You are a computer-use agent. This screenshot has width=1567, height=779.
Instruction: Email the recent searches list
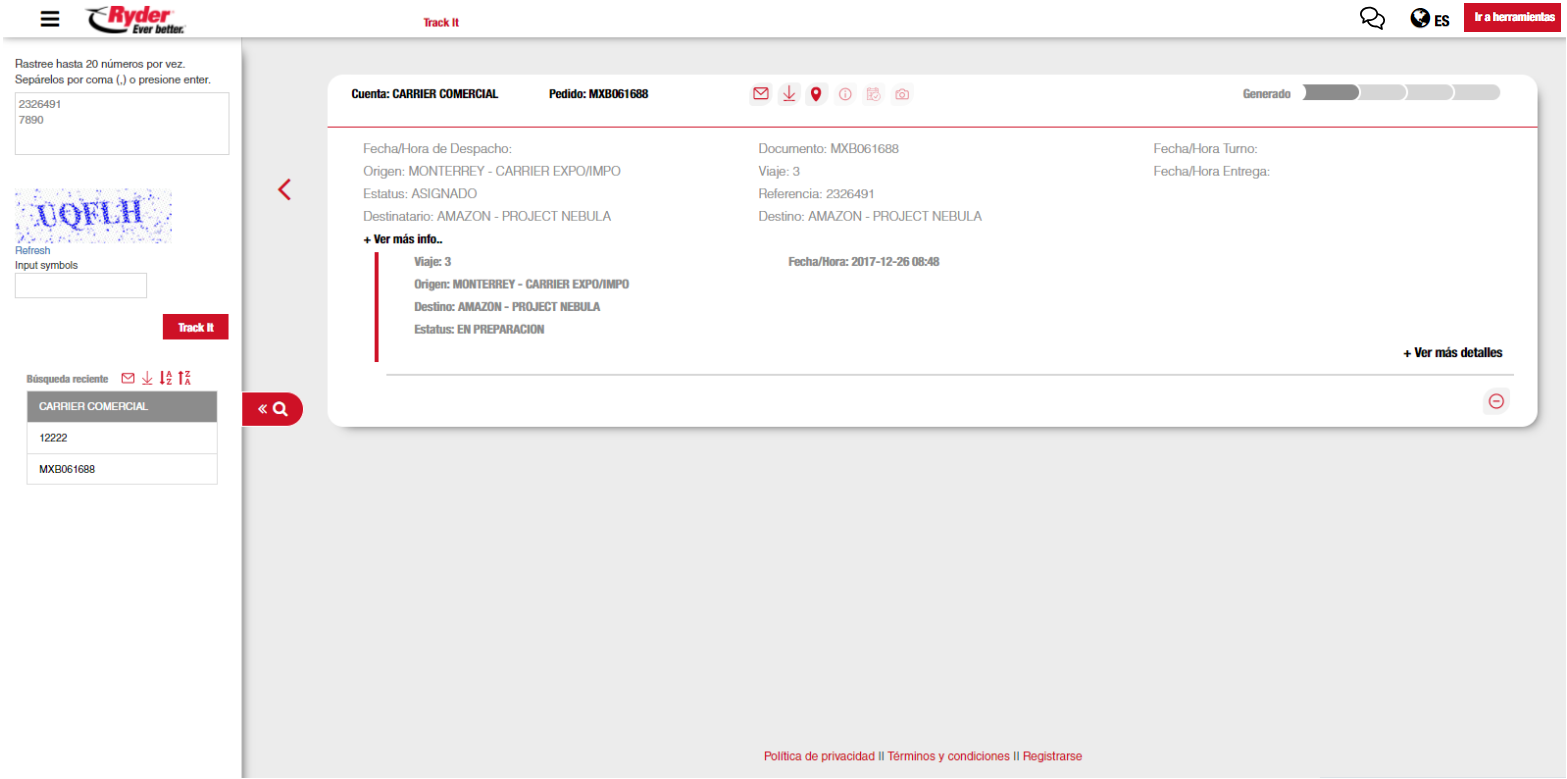click(x=128, y=378)
